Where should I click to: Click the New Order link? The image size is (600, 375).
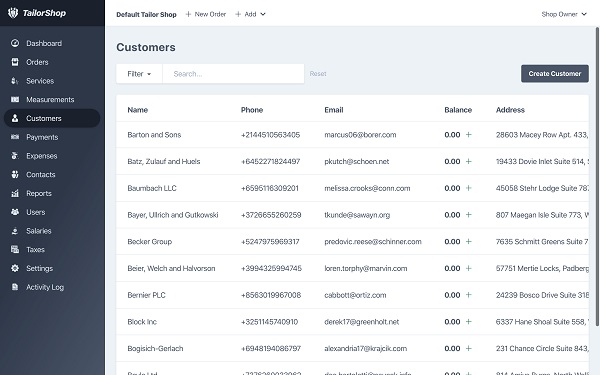(206, 14)
